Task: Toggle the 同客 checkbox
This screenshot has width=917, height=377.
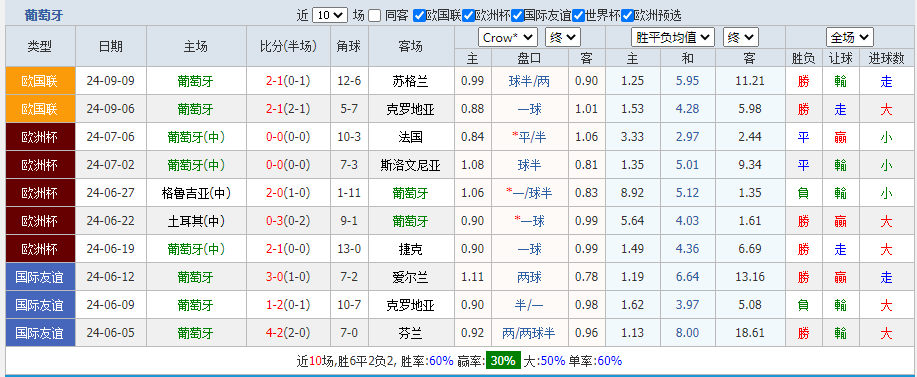Action: pyautogui.click(x=375, y=16)
